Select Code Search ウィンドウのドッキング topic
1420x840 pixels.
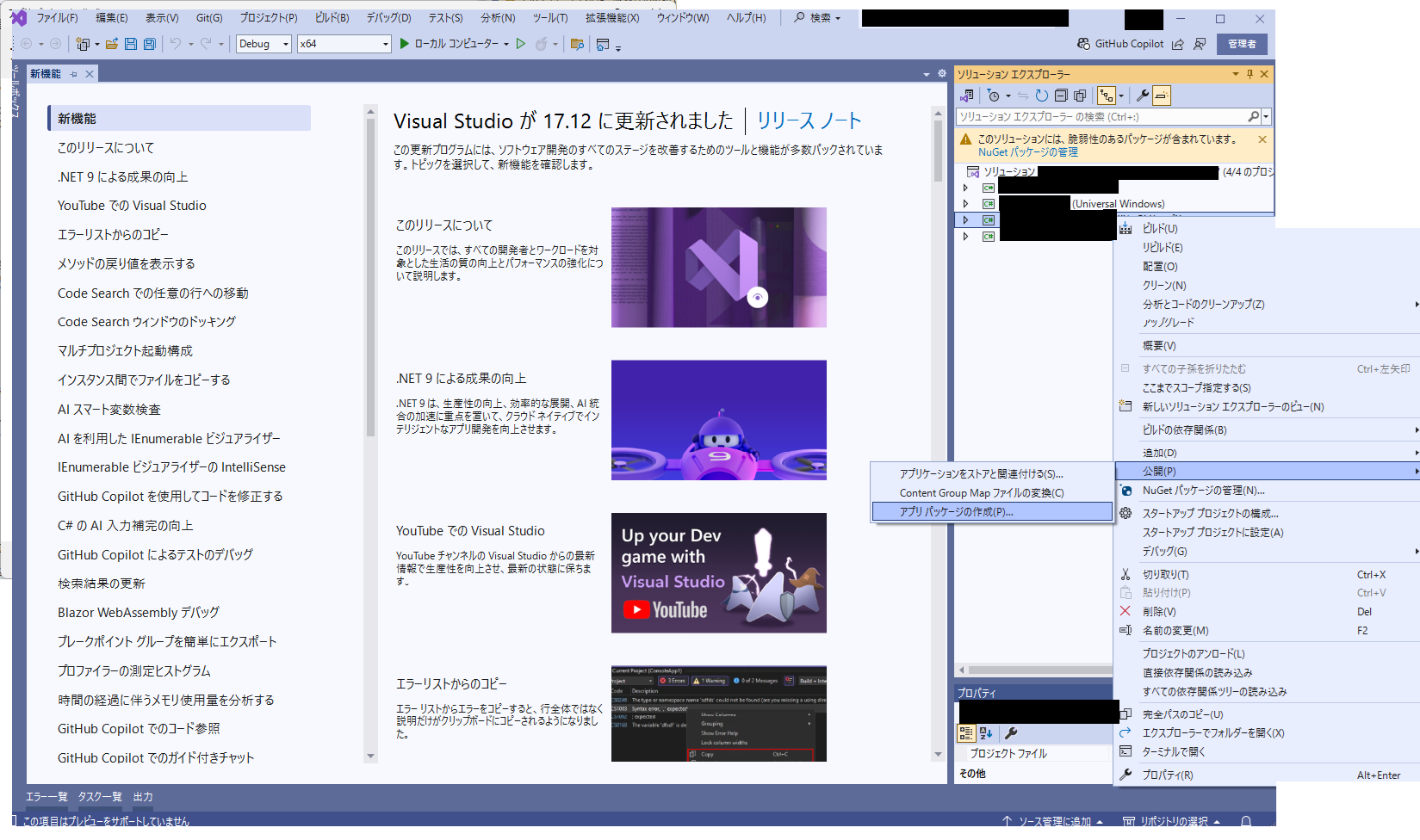[x=146, y=322]
